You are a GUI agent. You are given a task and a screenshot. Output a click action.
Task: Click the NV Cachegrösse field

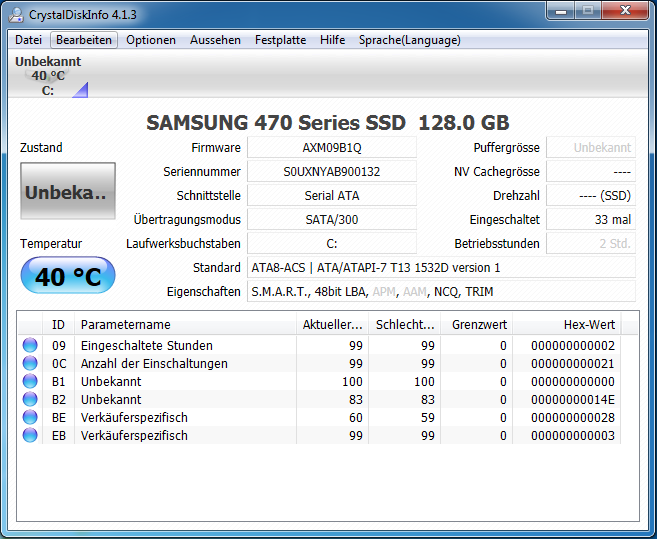(x=591, y=172)
